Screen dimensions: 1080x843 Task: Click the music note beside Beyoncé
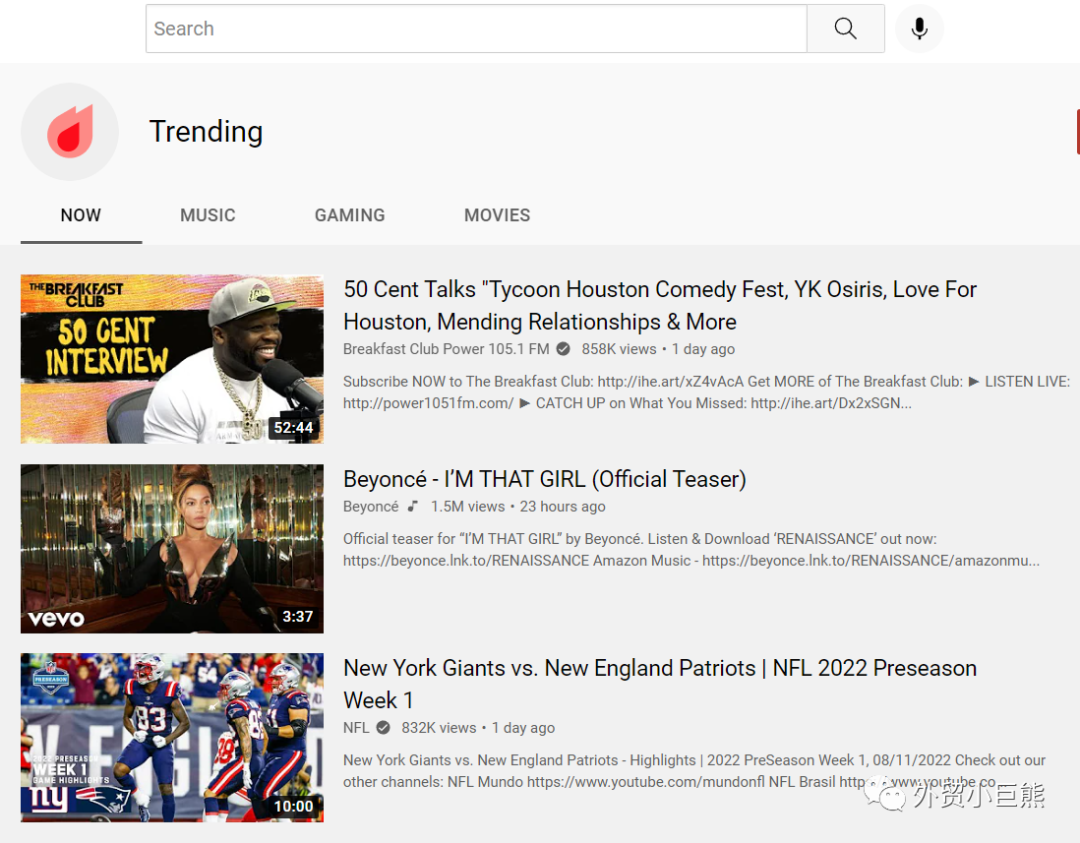point(412,506)
